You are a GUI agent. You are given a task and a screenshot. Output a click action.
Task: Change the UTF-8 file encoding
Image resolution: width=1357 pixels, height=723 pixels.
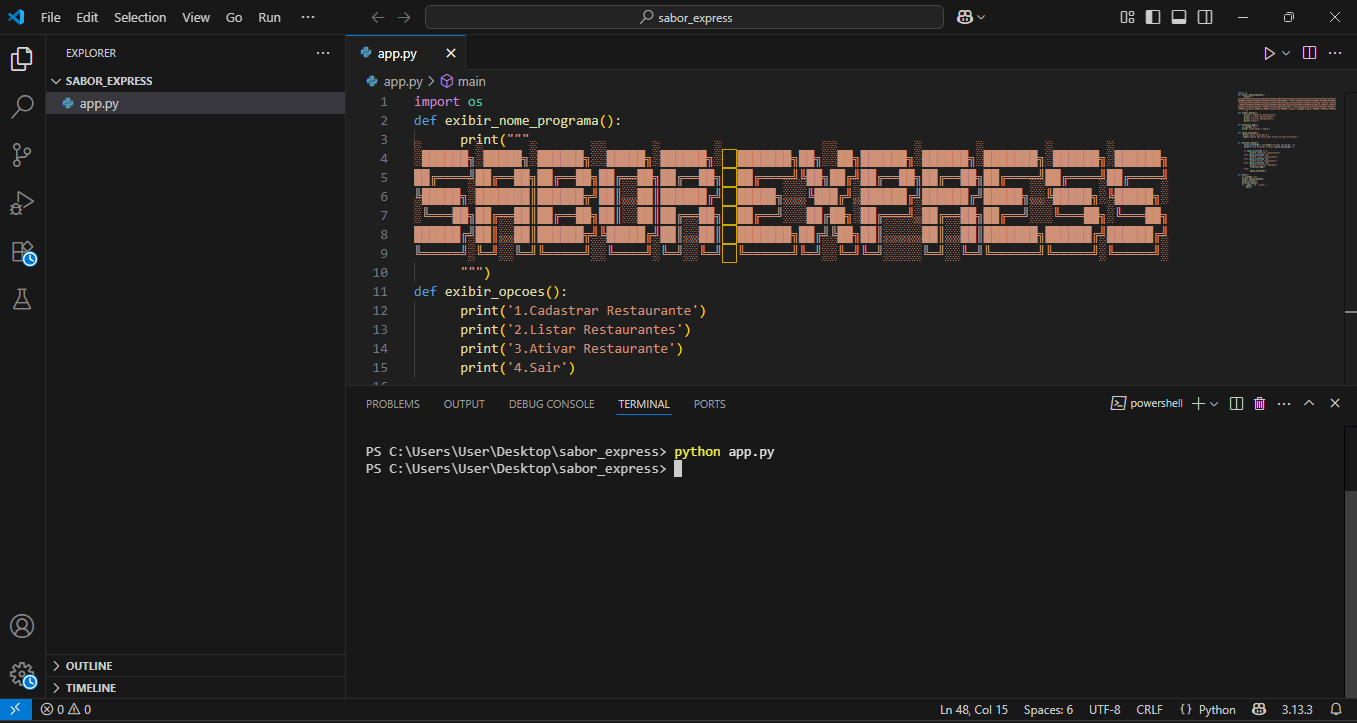(1104, 710)
